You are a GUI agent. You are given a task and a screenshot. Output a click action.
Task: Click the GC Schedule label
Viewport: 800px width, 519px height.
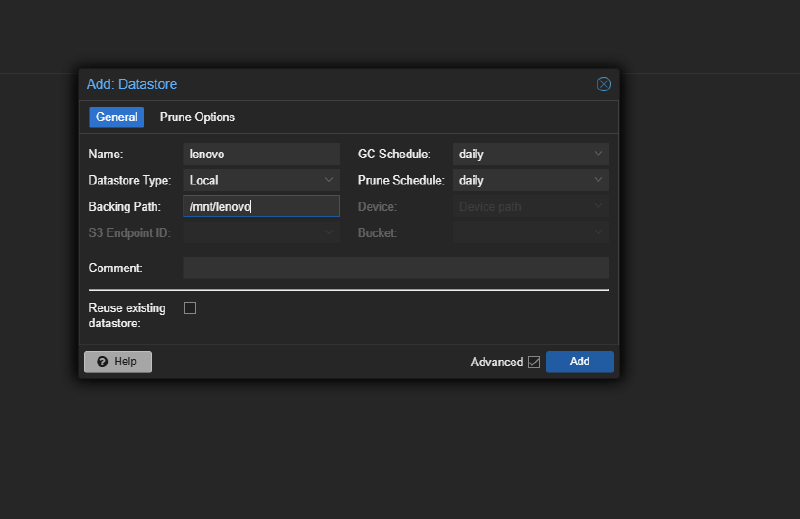click(x=394, y=154)
